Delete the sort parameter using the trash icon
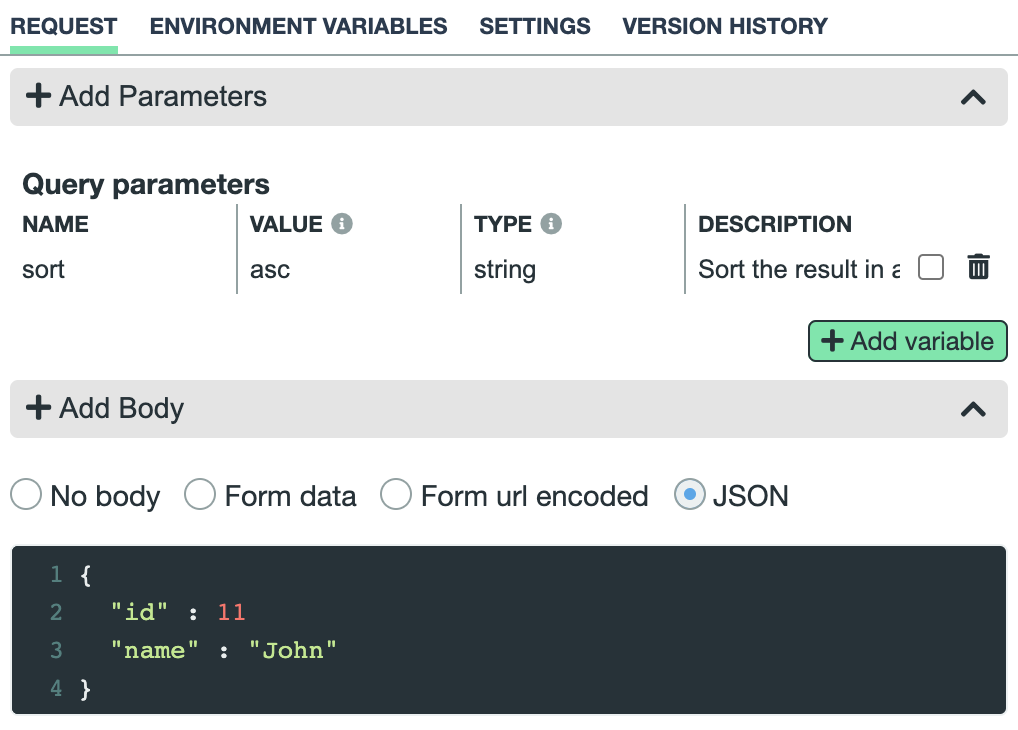The height and width of the screenshot is (730, 1018). (x=978, y=267)
